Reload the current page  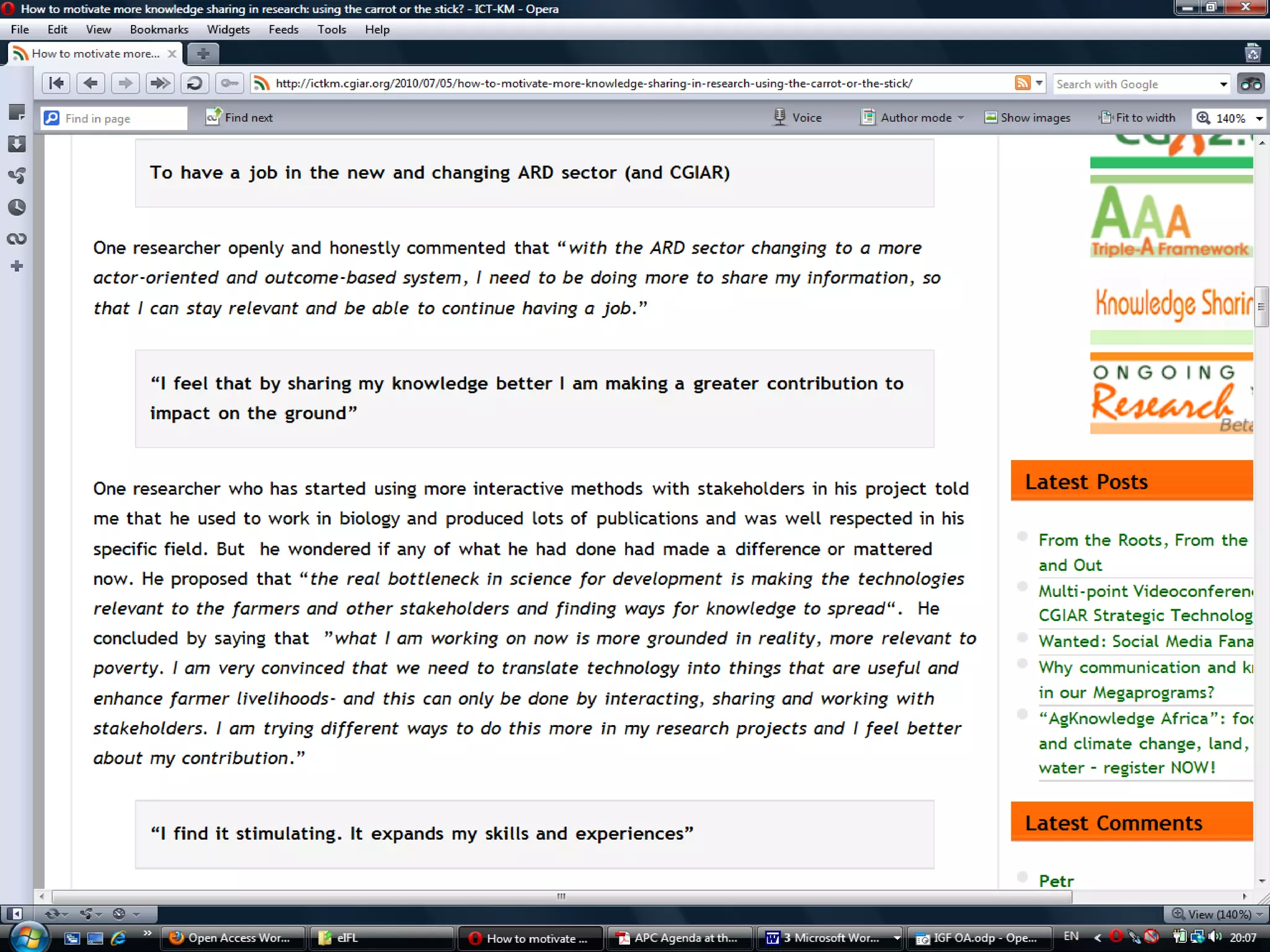194,83
